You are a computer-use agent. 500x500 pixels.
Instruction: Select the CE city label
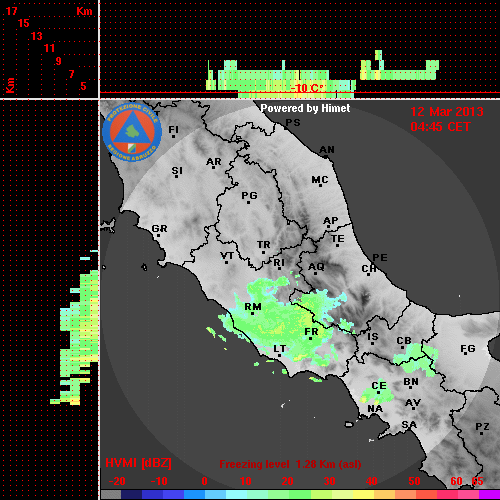(379, 386)
